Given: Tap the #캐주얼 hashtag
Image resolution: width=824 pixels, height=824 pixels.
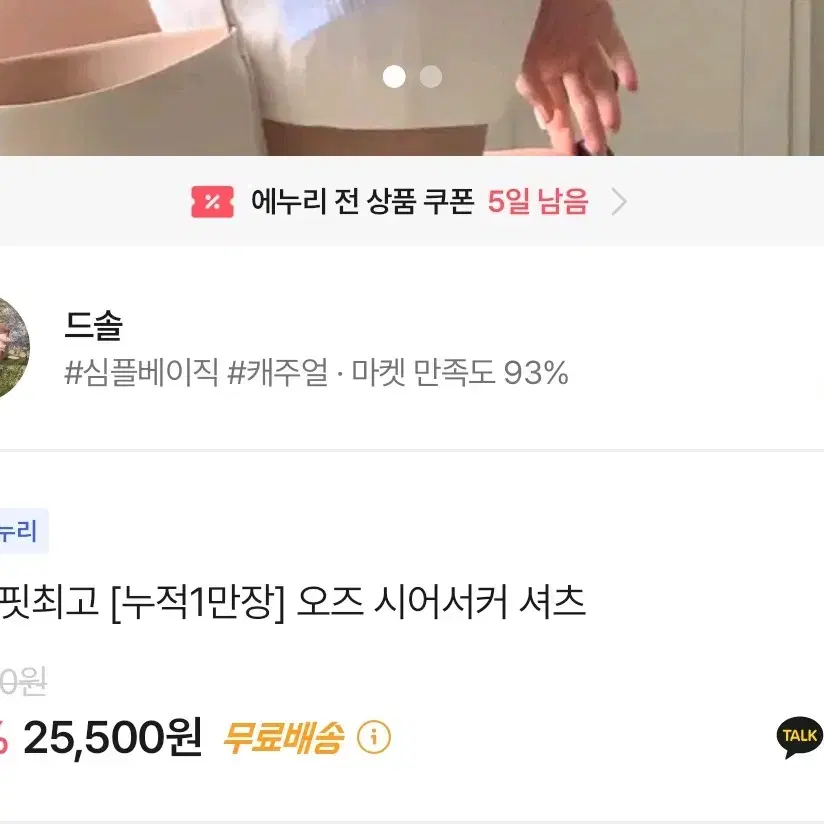Looking at the screenshot, I should 277,373.
